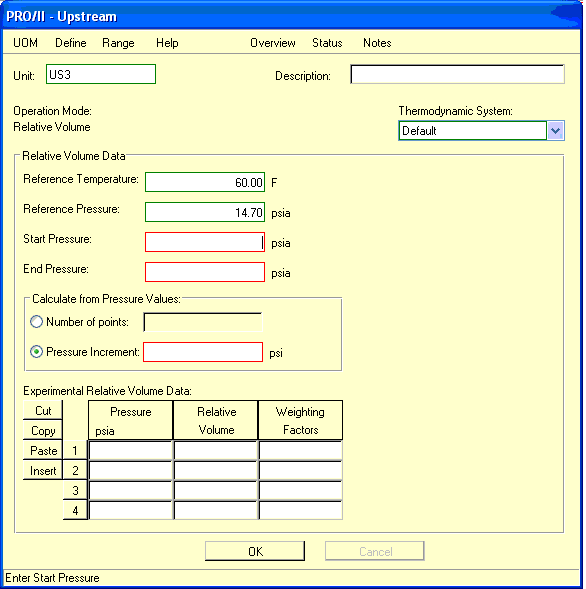The width and height of the screenshot is (586, 589).
Task: Open the Status menu item
Action: coord(327,43)
